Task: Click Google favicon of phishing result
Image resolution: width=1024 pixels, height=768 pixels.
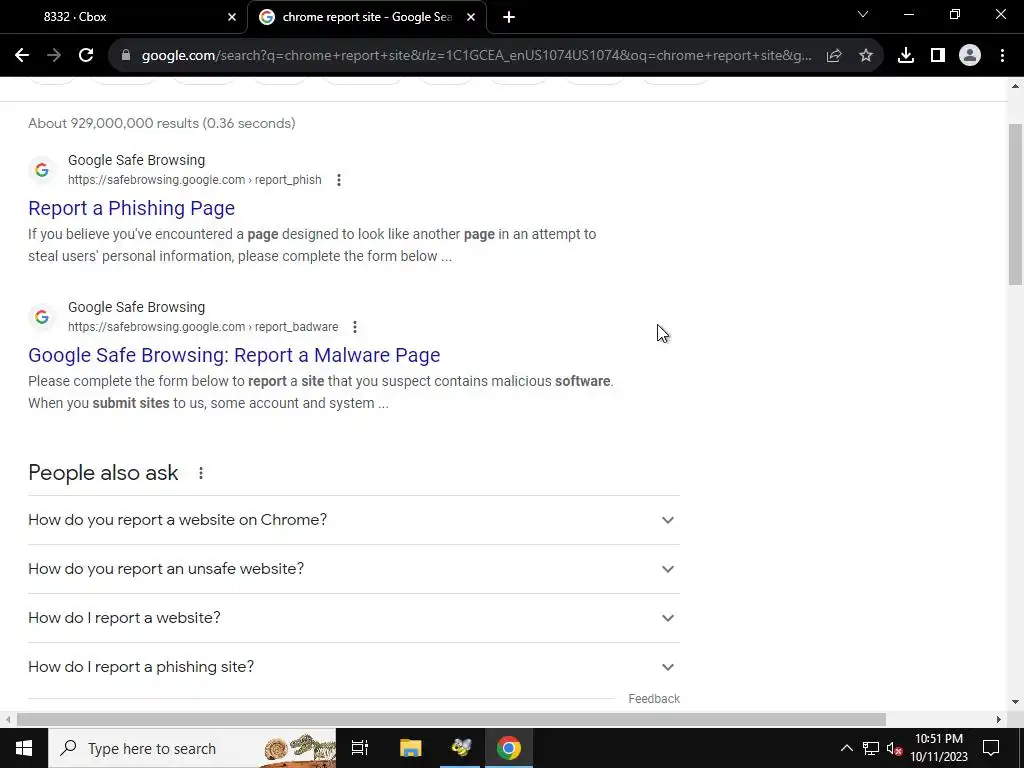Action: click(42, 170)
